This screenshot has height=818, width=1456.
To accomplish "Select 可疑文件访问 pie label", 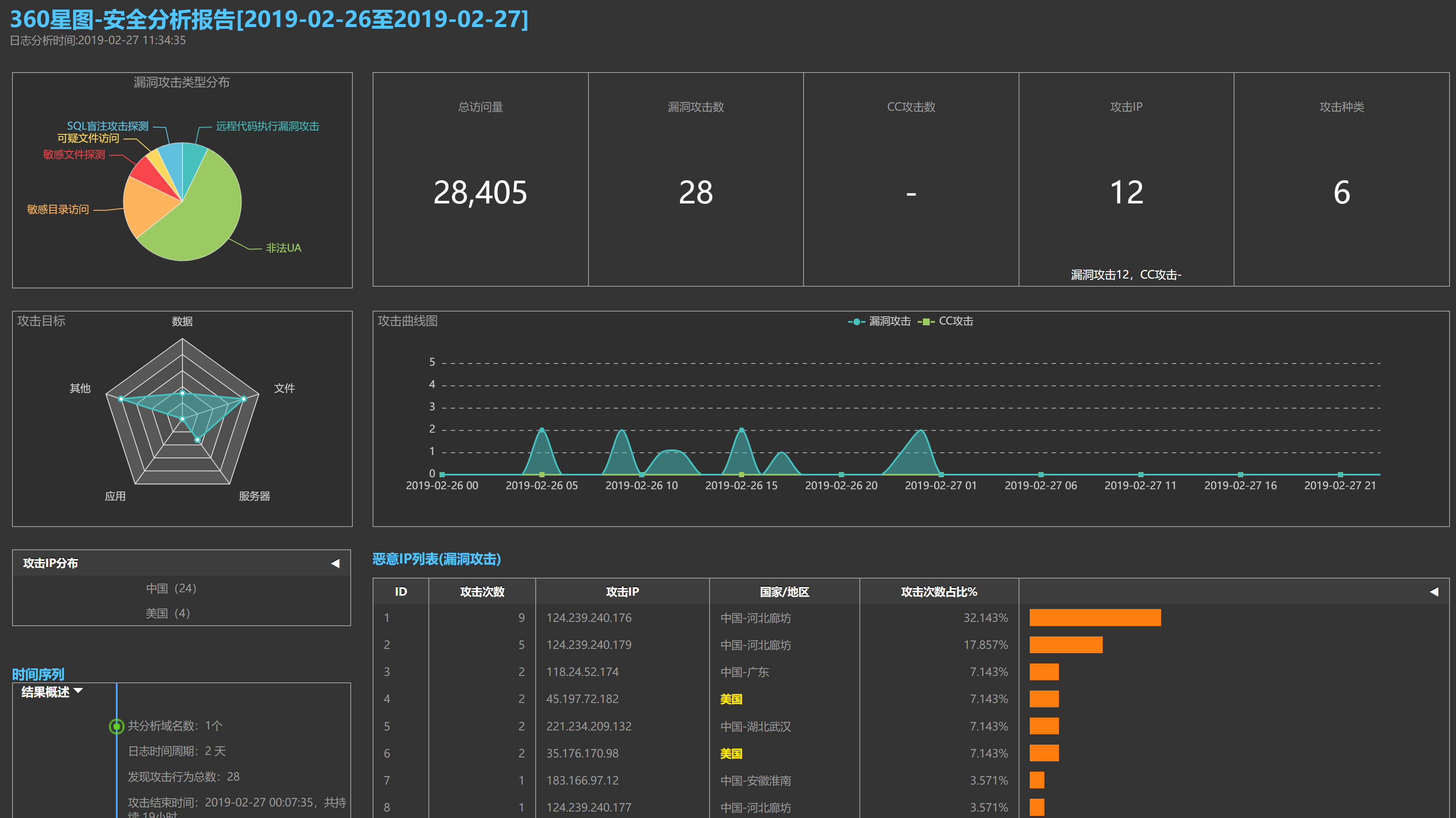I will (88, 138).
